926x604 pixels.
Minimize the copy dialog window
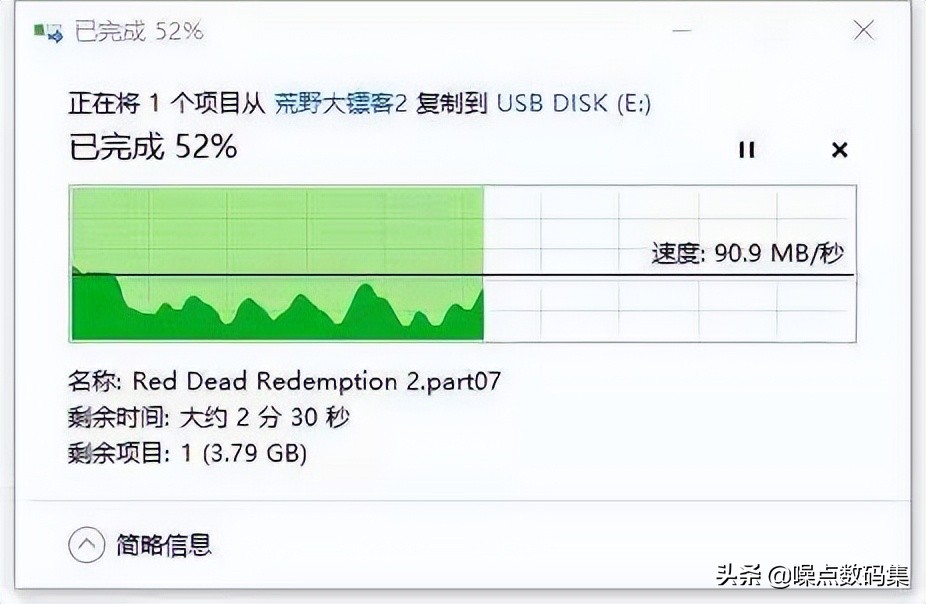tap(681, 30)
